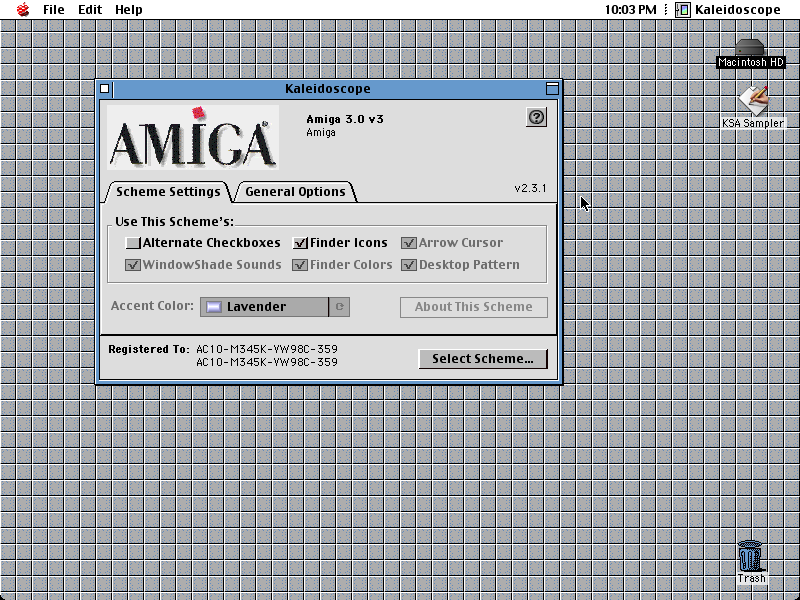
Task: Switch to the Scheme Settings tab
Action: (x=168, y=192)
